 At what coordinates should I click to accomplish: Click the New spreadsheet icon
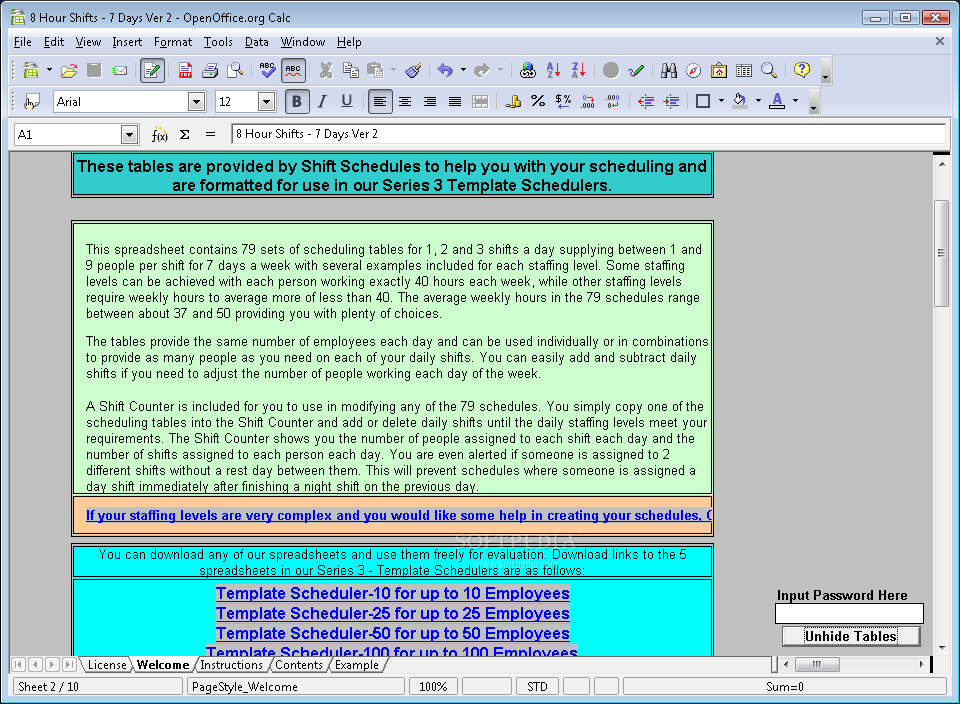pos(31,70)
